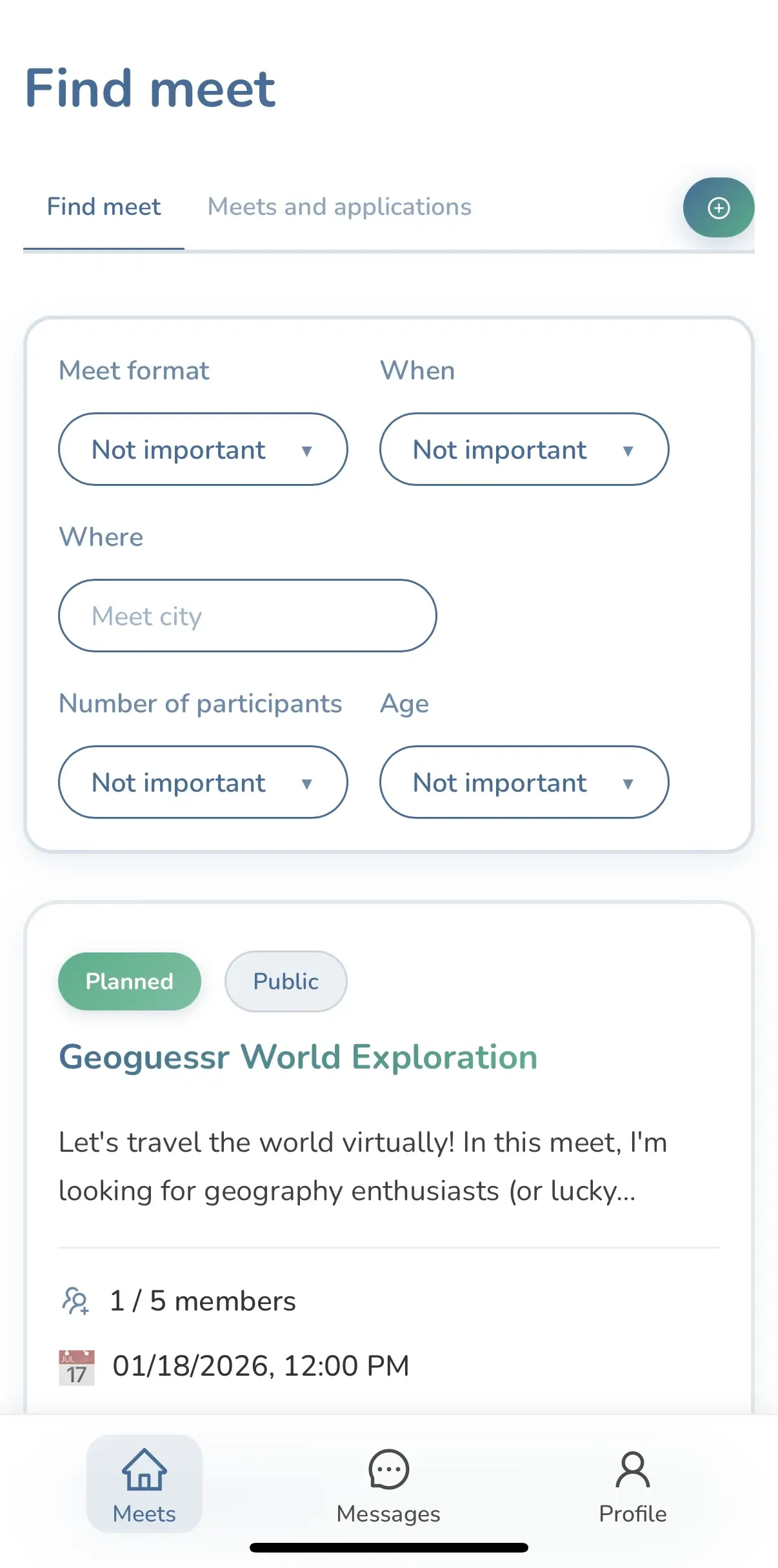778x1568 pixels.
Task: Tap the members count icon on the meet card
Action: click(74, 1301)
